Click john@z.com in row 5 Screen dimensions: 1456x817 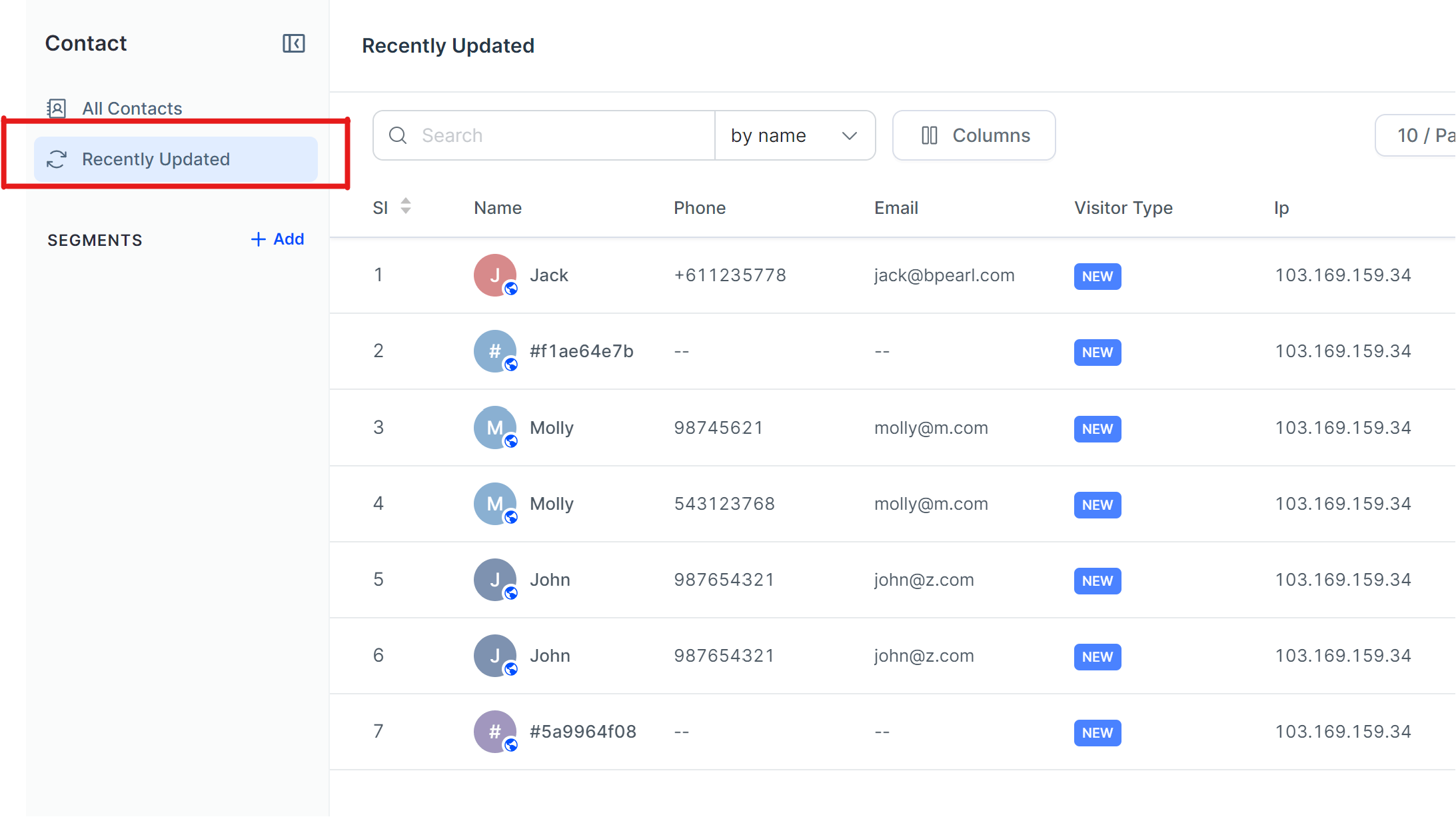point(924,580)
